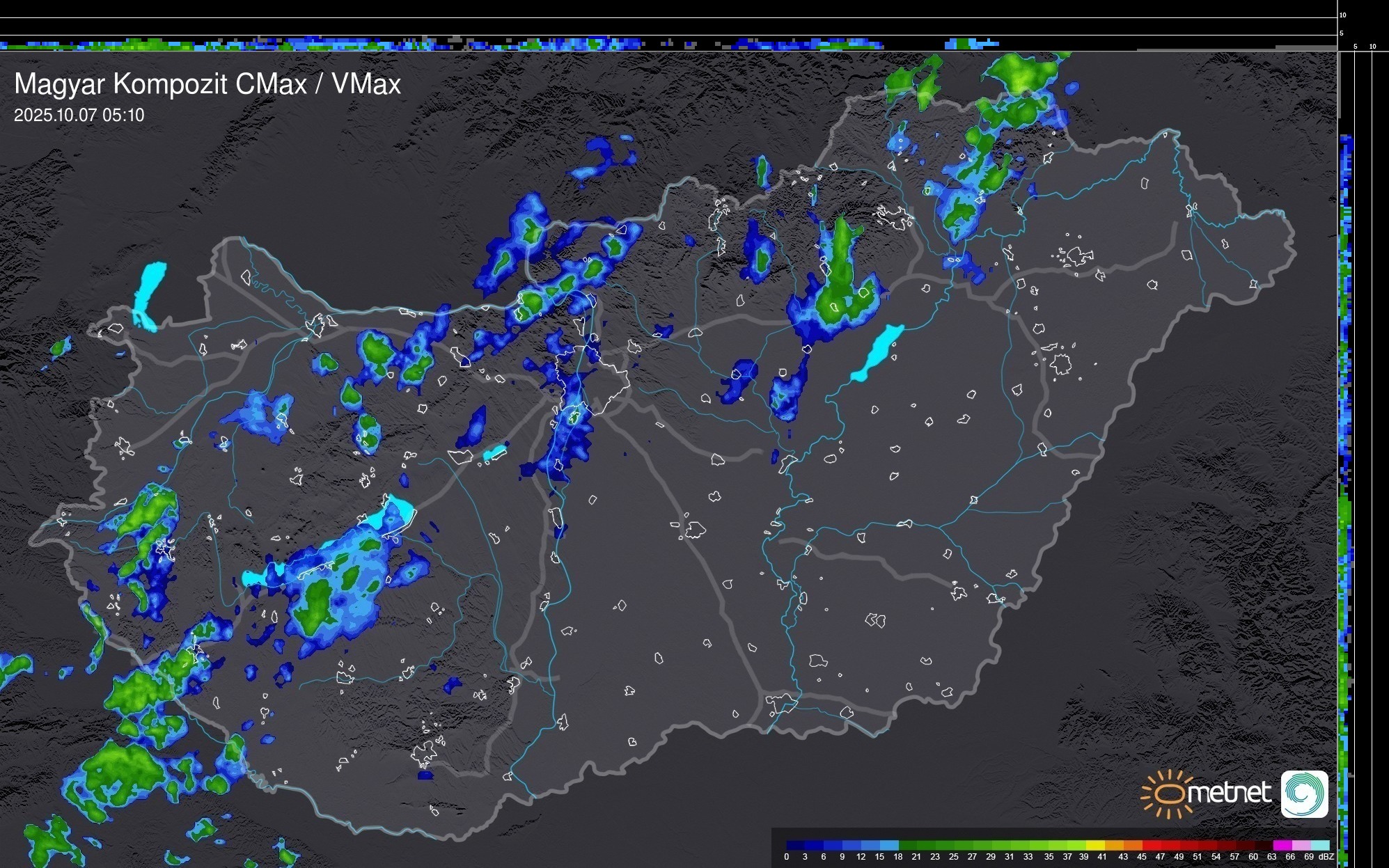Screen dimensions: 1389x868
Task: Click the dBZ unit label
Action: (x=1326, y=857)
